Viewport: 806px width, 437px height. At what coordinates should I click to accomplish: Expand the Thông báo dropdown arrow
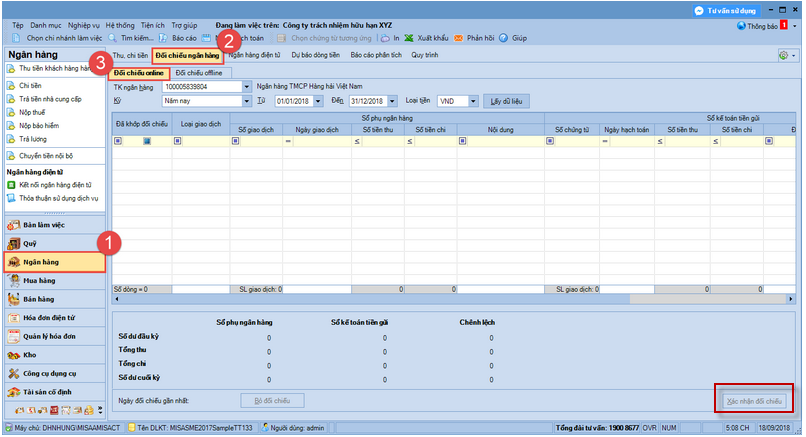(795, 26)
